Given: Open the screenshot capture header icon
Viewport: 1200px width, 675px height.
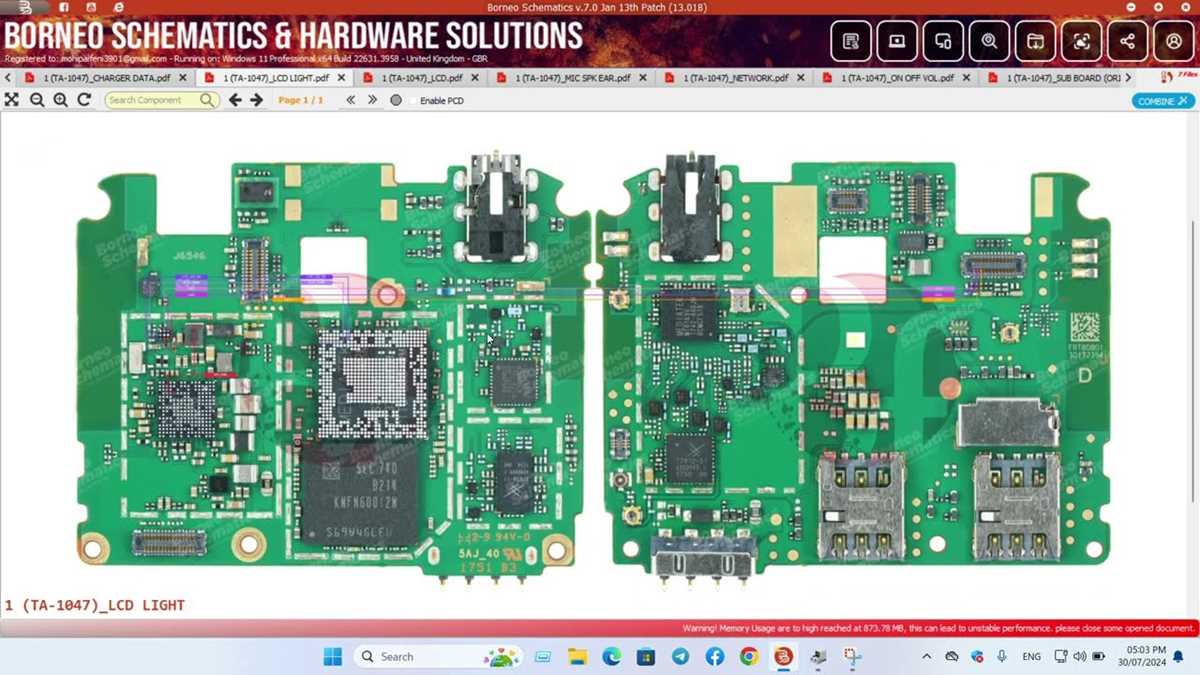Looking at the screenshot, I should pos(1081,42).
